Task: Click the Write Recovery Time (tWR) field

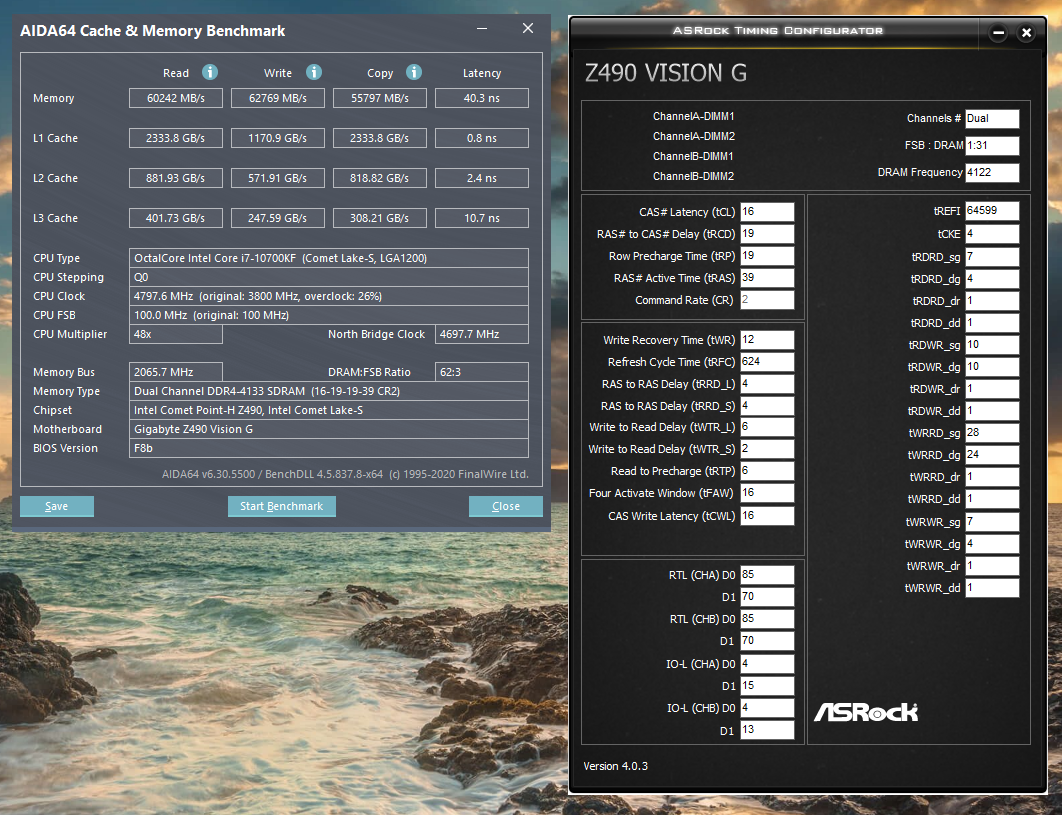Action: [767, 340]
